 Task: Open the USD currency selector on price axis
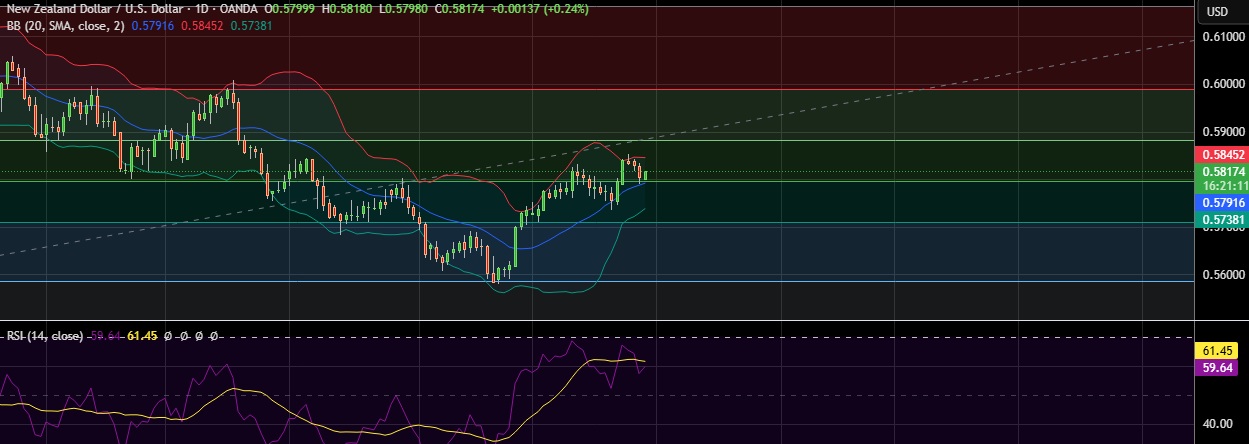pyautogui.click(x=1217, y=12)
